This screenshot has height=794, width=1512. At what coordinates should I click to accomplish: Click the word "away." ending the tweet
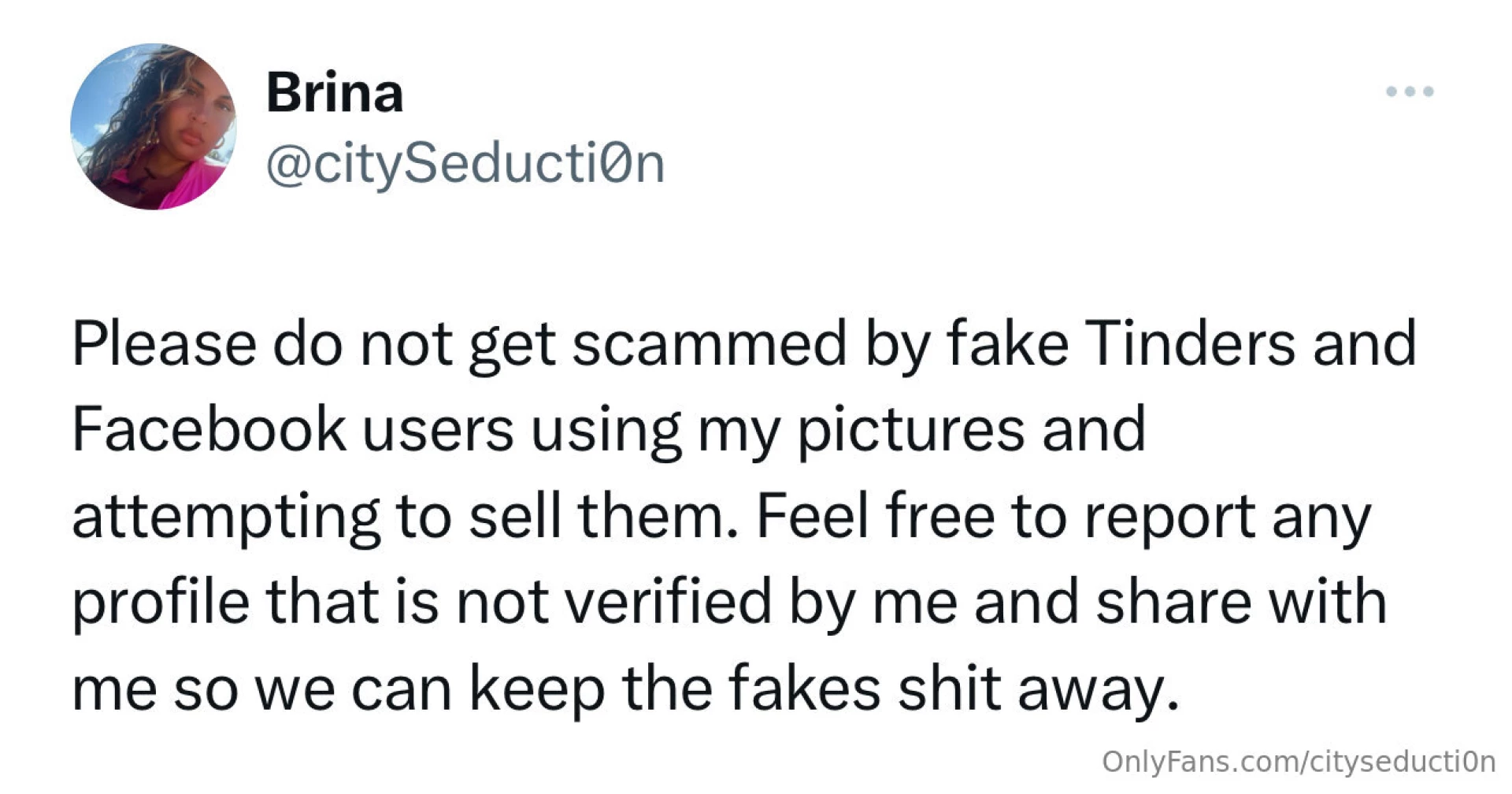tap(1099, 690)
